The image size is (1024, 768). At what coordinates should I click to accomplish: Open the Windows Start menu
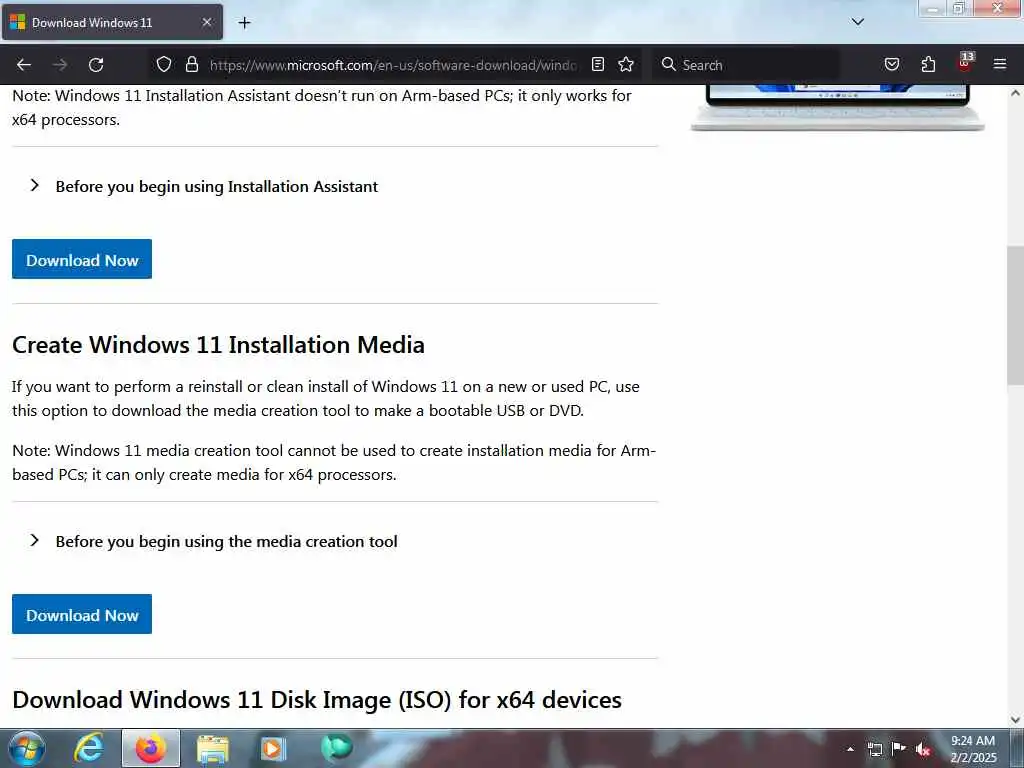coord(26,749)
